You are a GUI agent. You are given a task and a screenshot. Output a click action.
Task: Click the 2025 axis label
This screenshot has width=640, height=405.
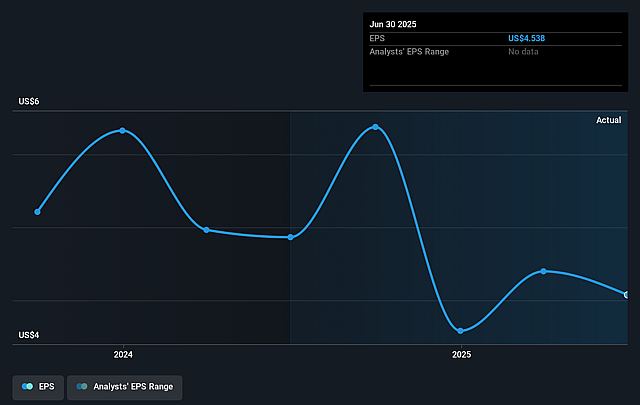461,355
